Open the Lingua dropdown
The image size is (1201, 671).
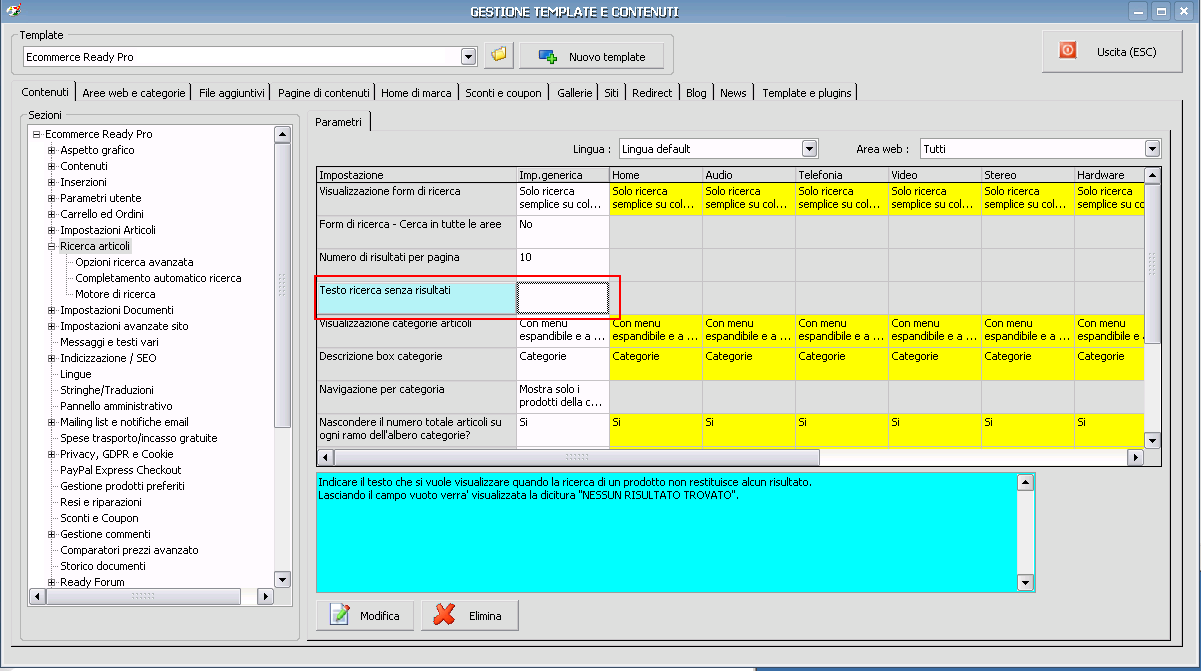pyautogui.click(x=809, y=149)
